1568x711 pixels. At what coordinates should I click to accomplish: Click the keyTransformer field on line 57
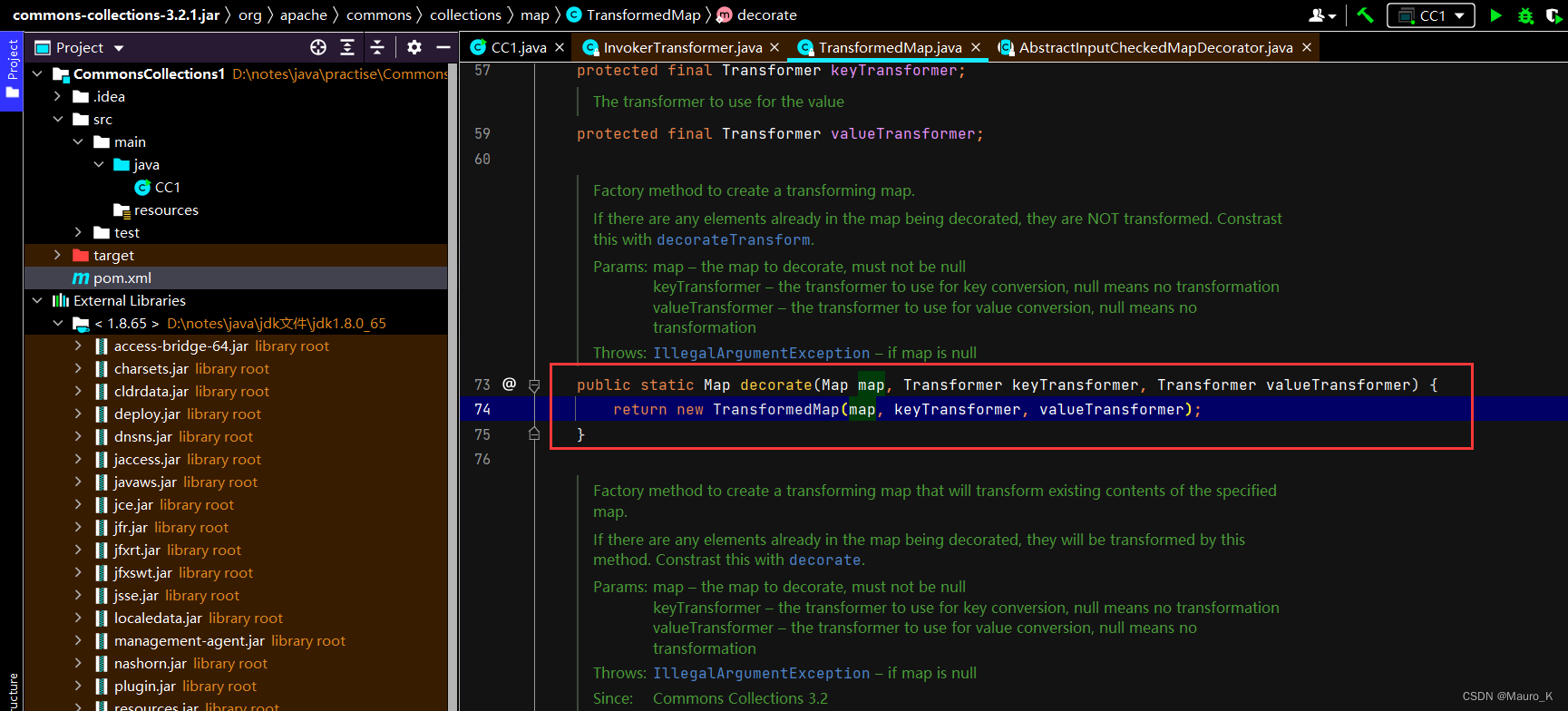point(893,70)
